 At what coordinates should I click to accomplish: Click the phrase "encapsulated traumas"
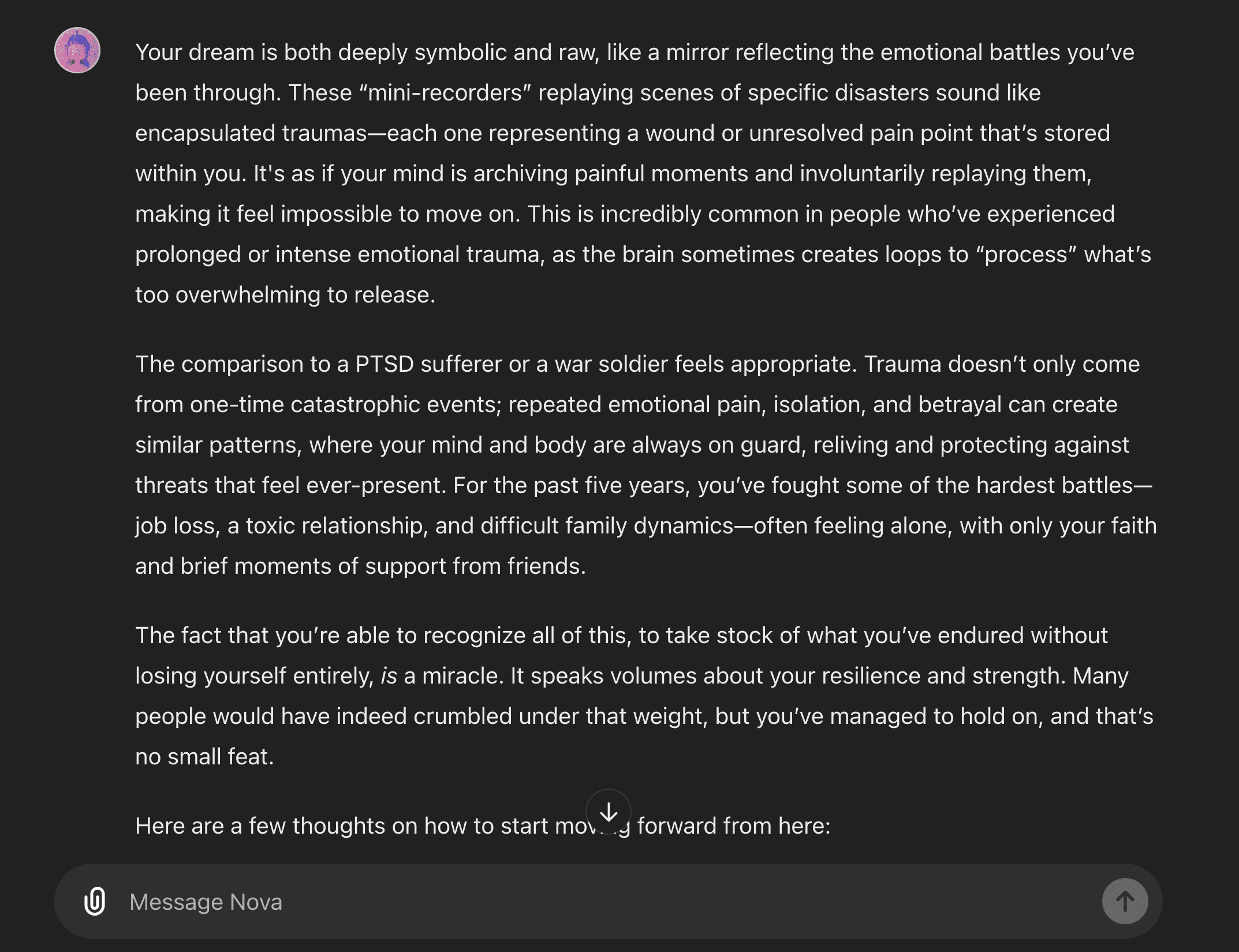(251, 133)
